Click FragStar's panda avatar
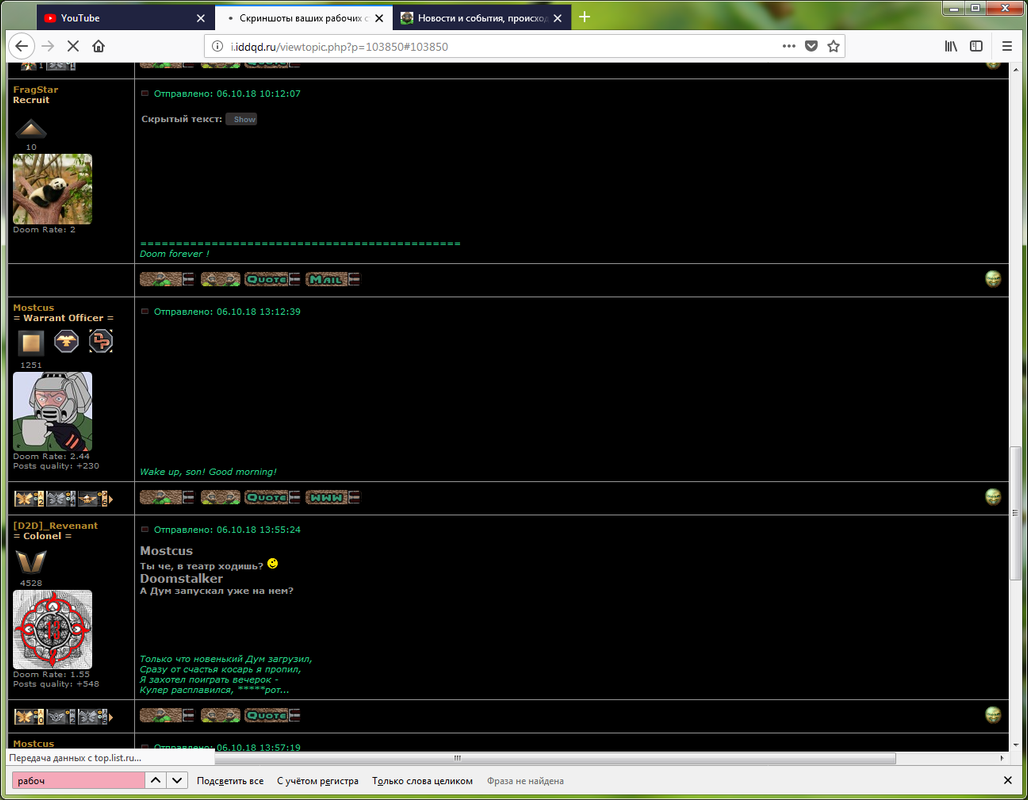 coord(52,189)
